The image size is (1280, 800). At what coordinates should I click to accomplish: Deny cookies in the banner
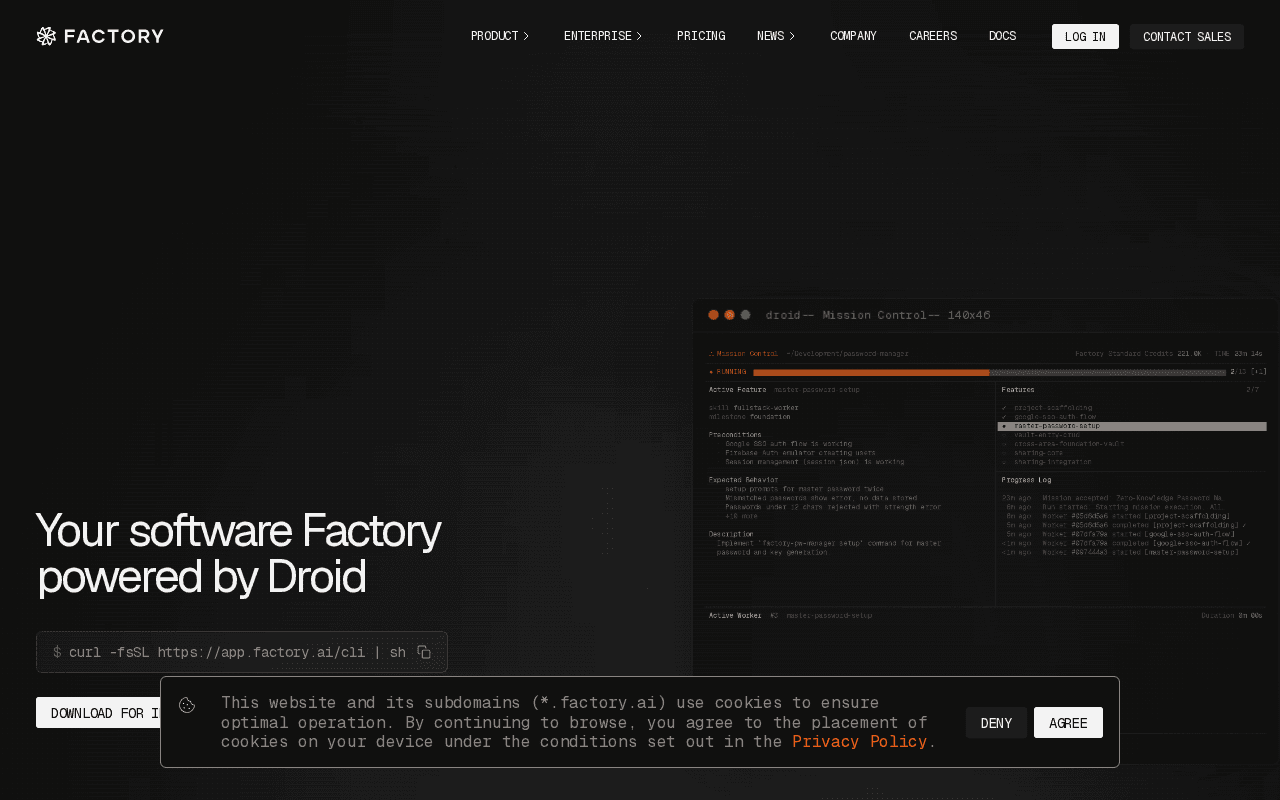(996, 723)
